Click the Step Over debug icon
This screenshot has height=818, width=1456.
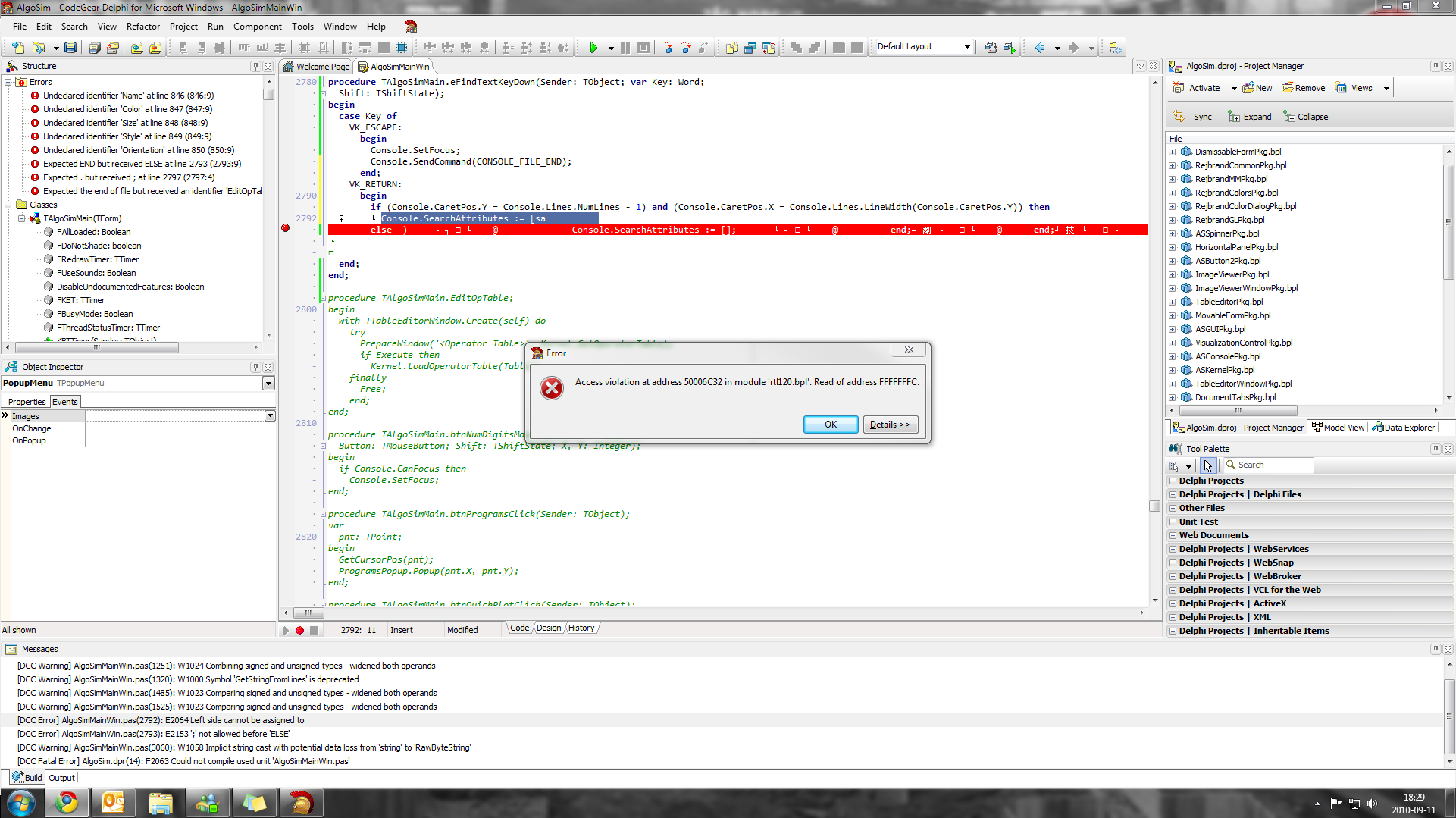click(686, 48)
